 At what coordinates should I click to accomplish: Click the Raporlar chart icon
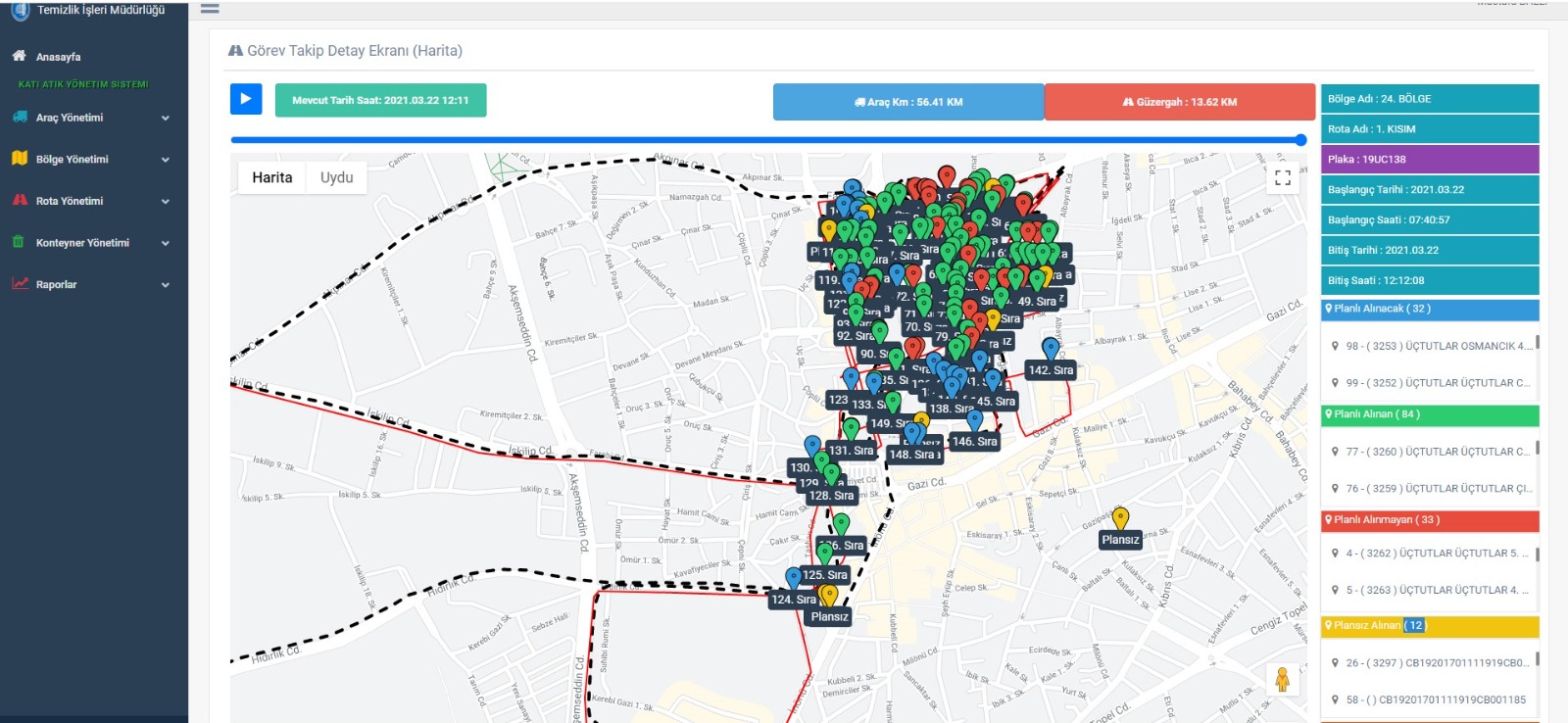(20, 284)
